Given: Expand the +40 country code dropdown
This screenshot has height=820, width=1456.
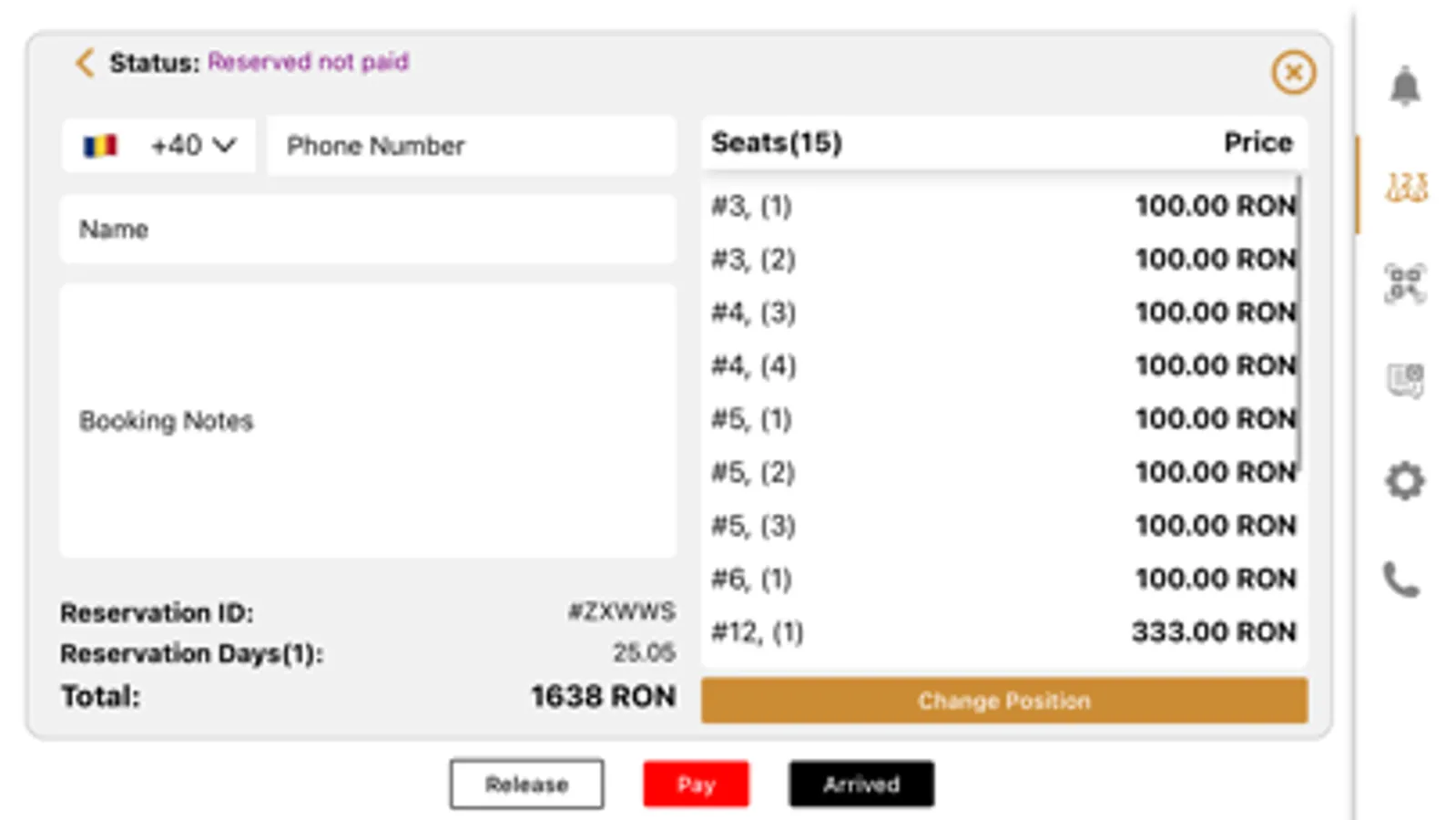Looking at the screenshot, I should [x=194, y=146].
